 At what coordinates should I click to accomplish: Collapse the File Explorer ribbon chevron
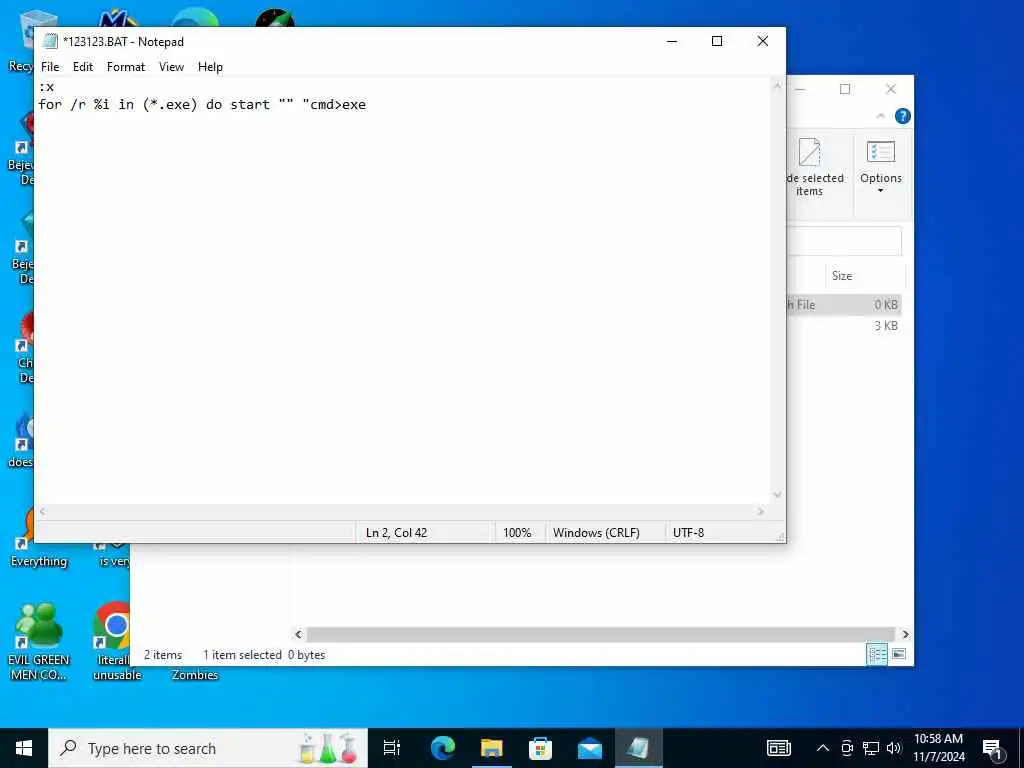pyautogui.click(x=880, y=116)
